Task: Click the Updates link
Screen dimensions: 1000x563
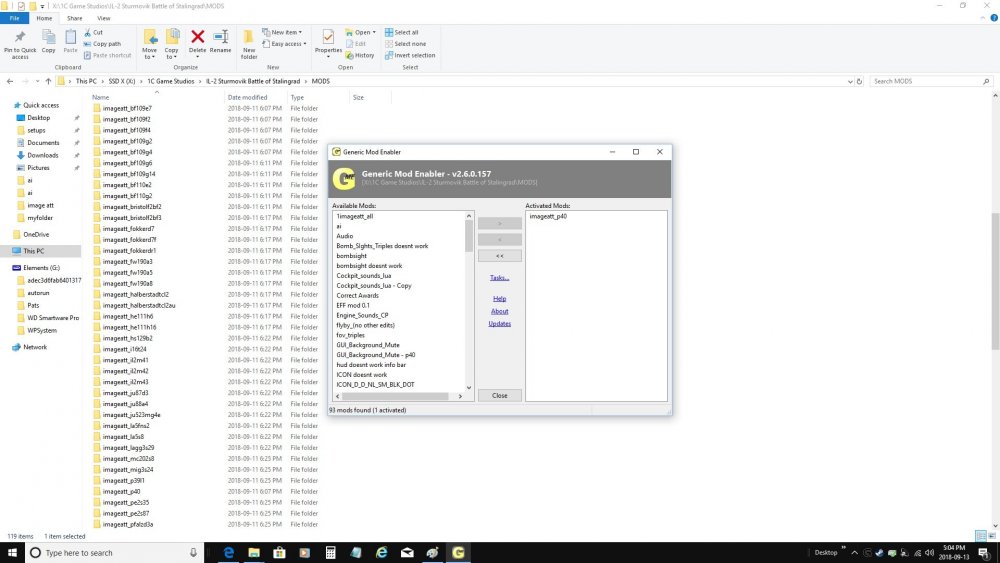Action: tap(499, 323)
